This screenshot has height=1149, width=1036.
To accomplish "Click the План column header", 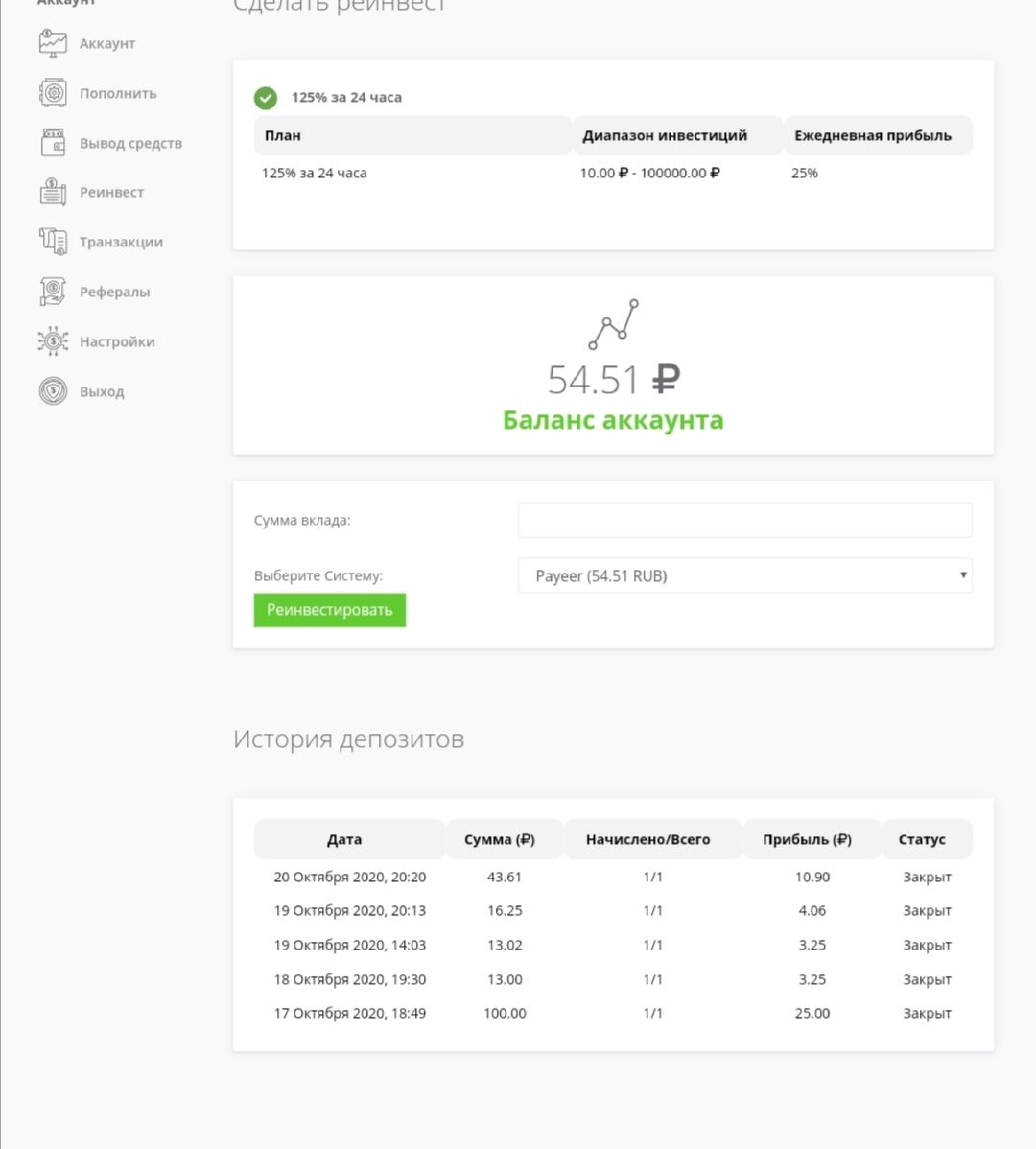I will pos(412,135).
